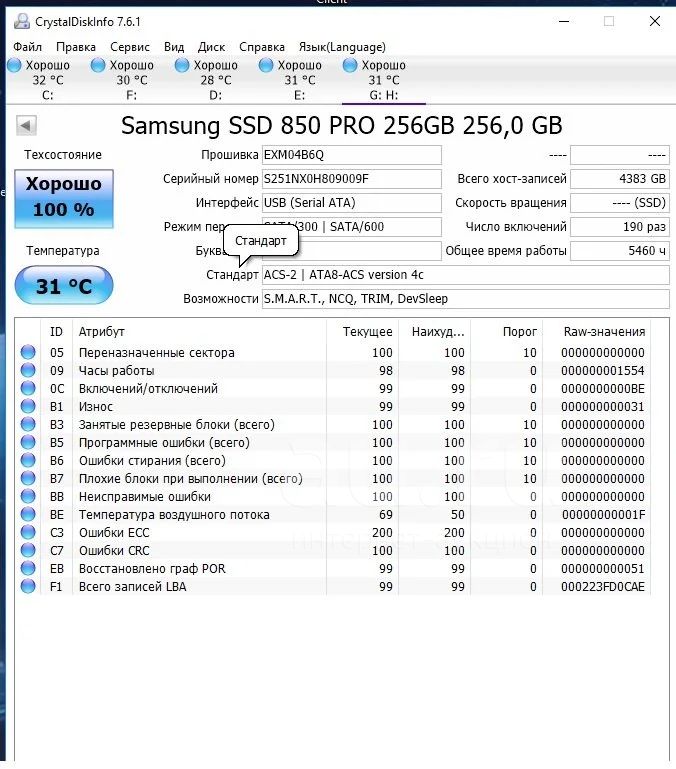Click the Наихуд... column header
Viewport: 676px width, 769px height.
point(435,332)
